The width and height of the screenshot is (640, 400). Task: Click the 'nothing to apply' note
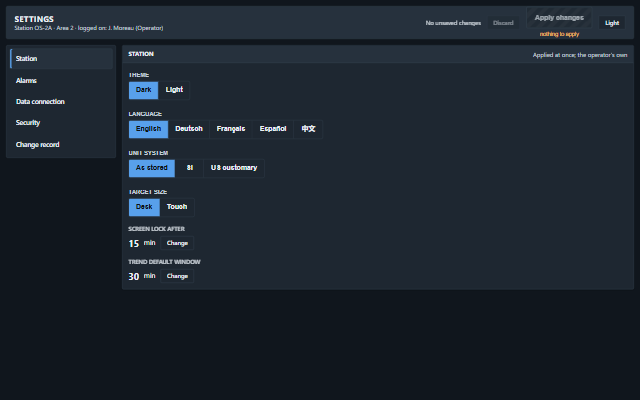click(559, 34)
